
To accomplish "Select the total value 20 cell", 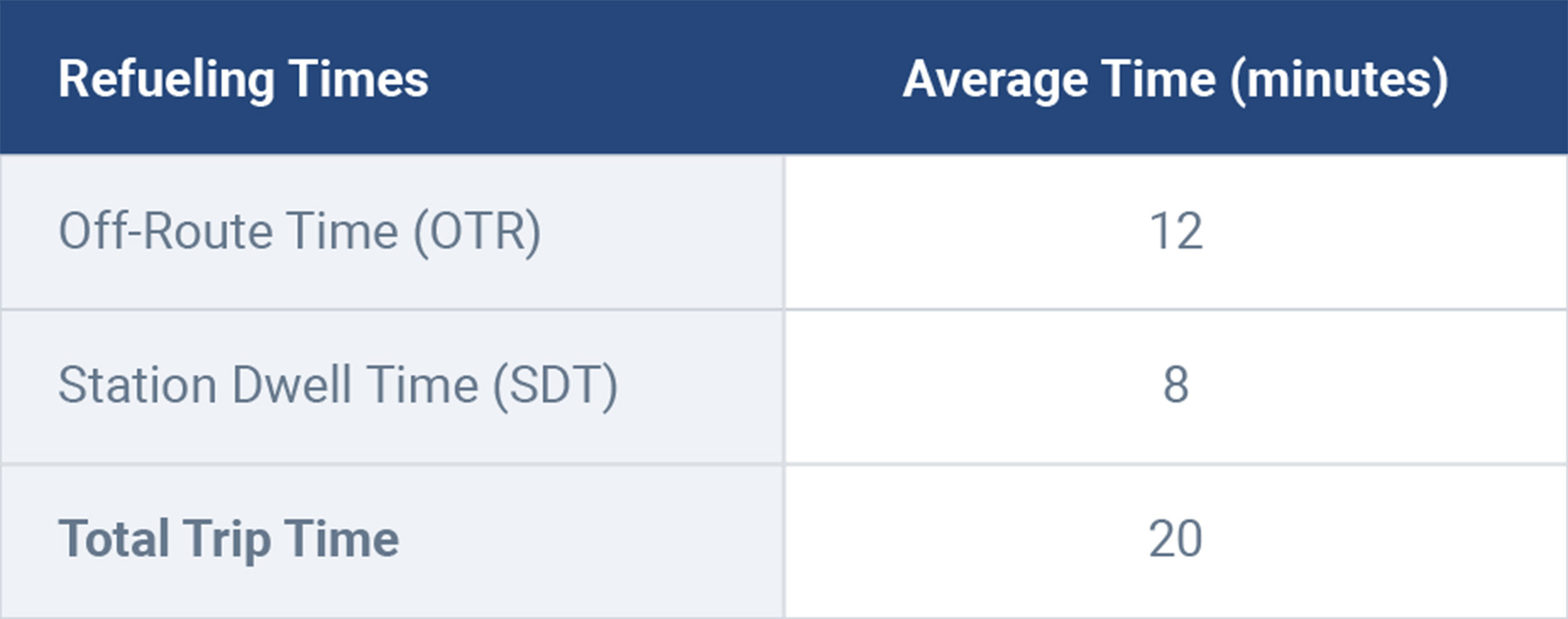I will (x=1176, y=540).
